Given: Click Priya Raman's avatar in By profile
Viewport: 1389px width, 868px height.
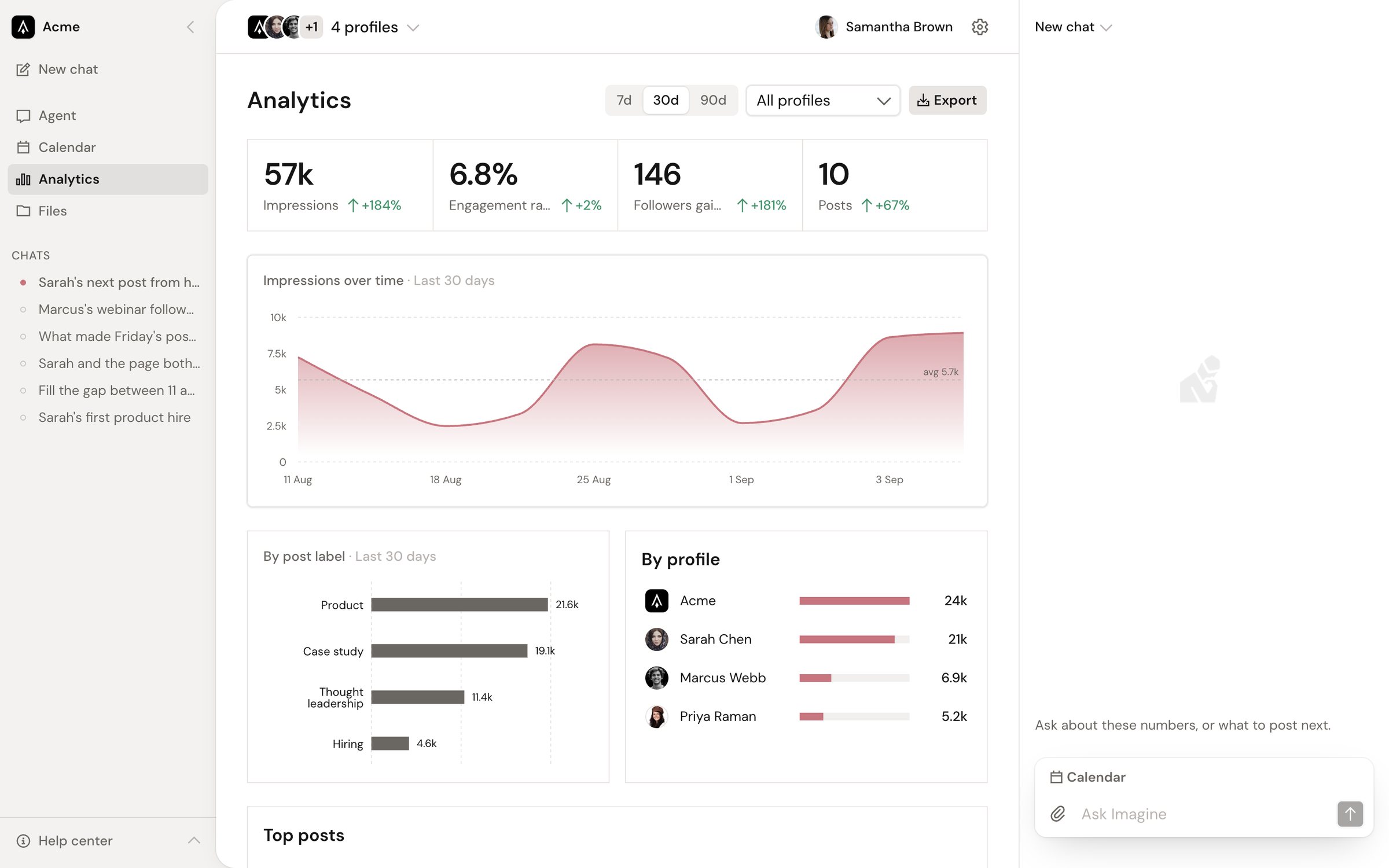Looking at the screenshot, I should (x=656, y=716).
